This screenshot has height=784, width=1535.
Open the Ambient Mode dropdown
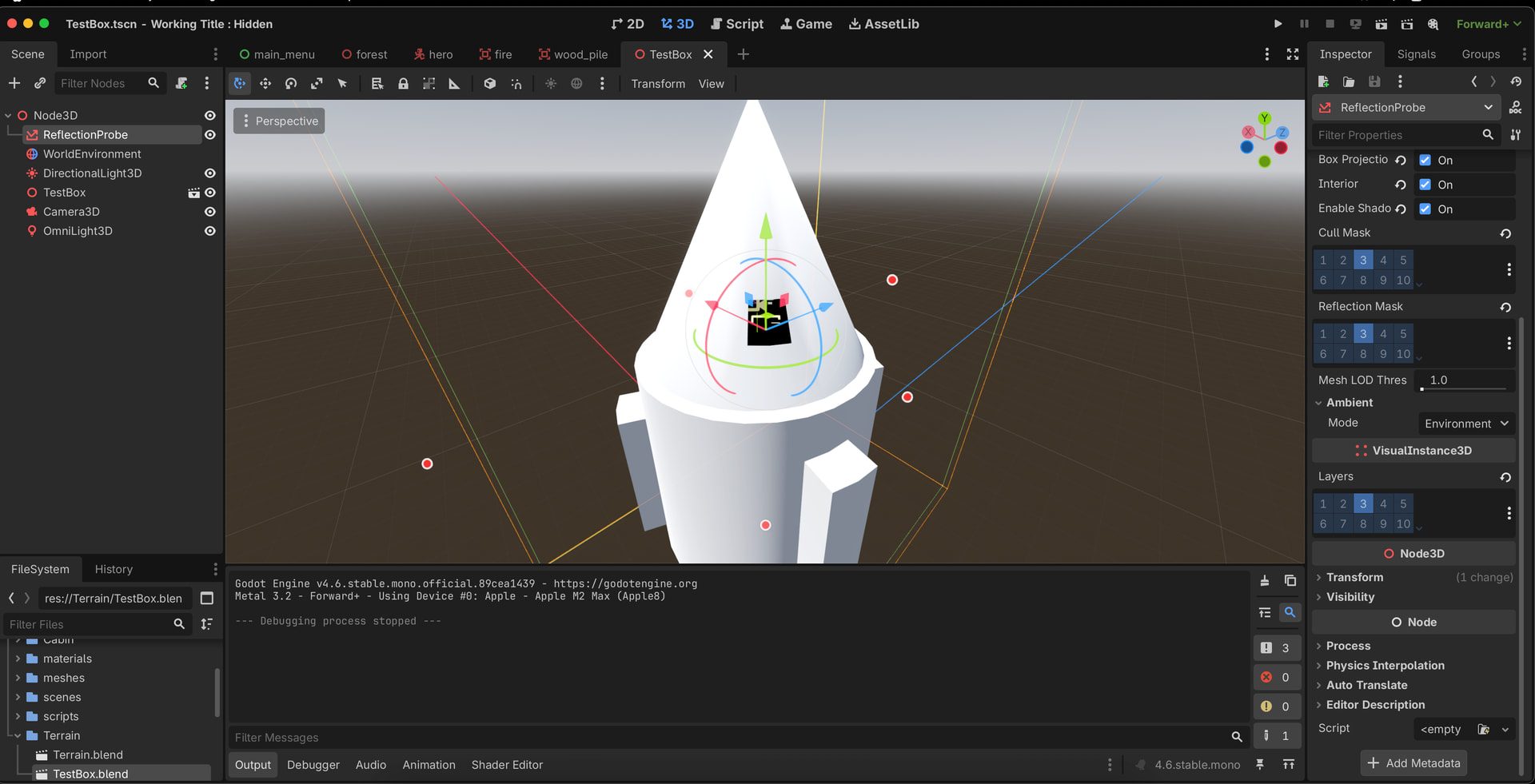coord(1465,424)
